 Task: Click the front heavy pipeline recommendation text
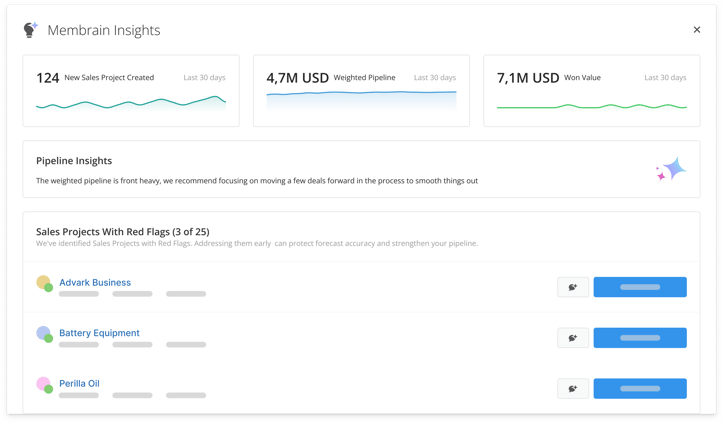click(257, 181)
